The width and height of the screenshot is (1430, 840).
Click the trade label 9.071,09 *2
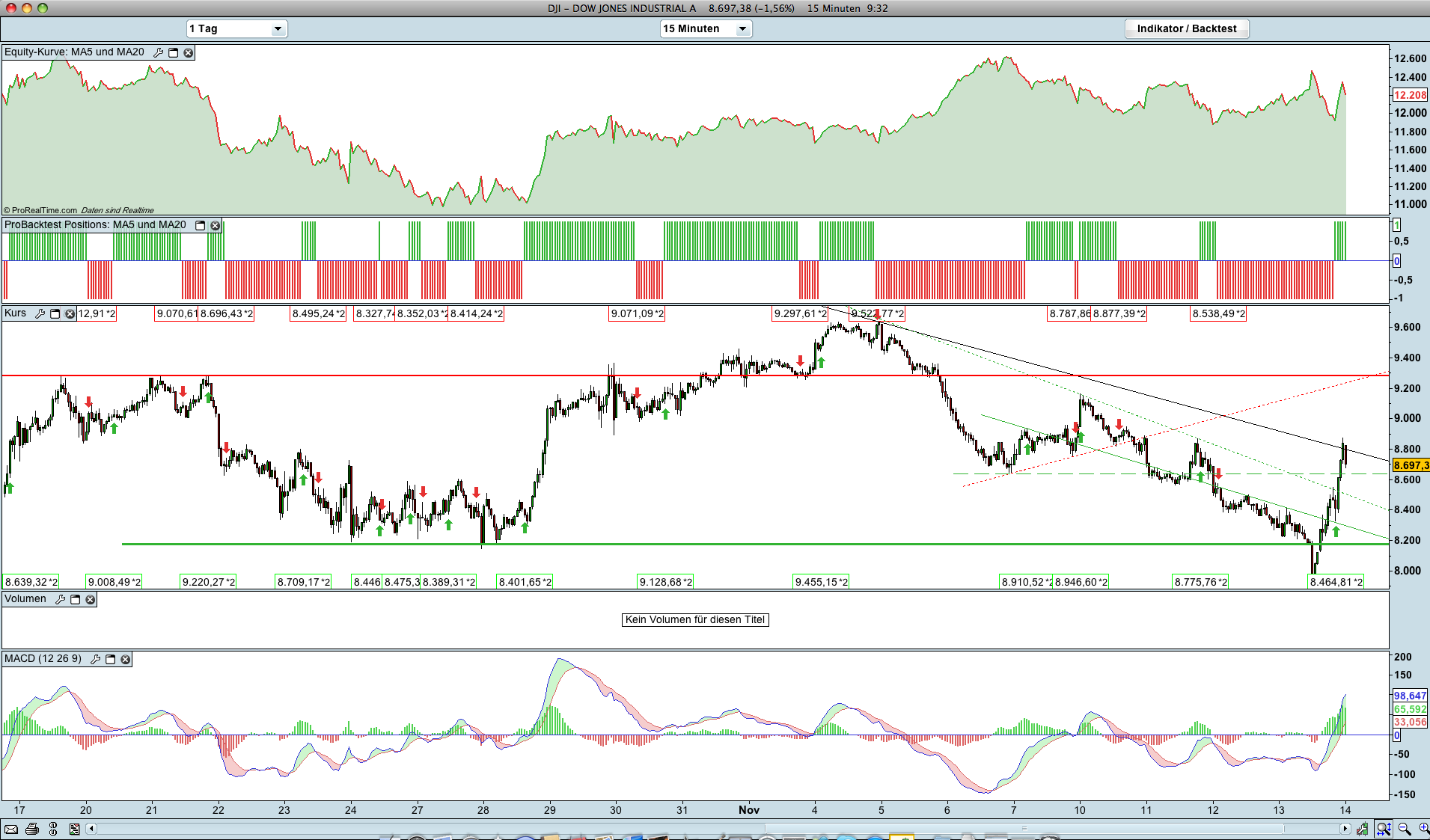click(x=637, y=313)
